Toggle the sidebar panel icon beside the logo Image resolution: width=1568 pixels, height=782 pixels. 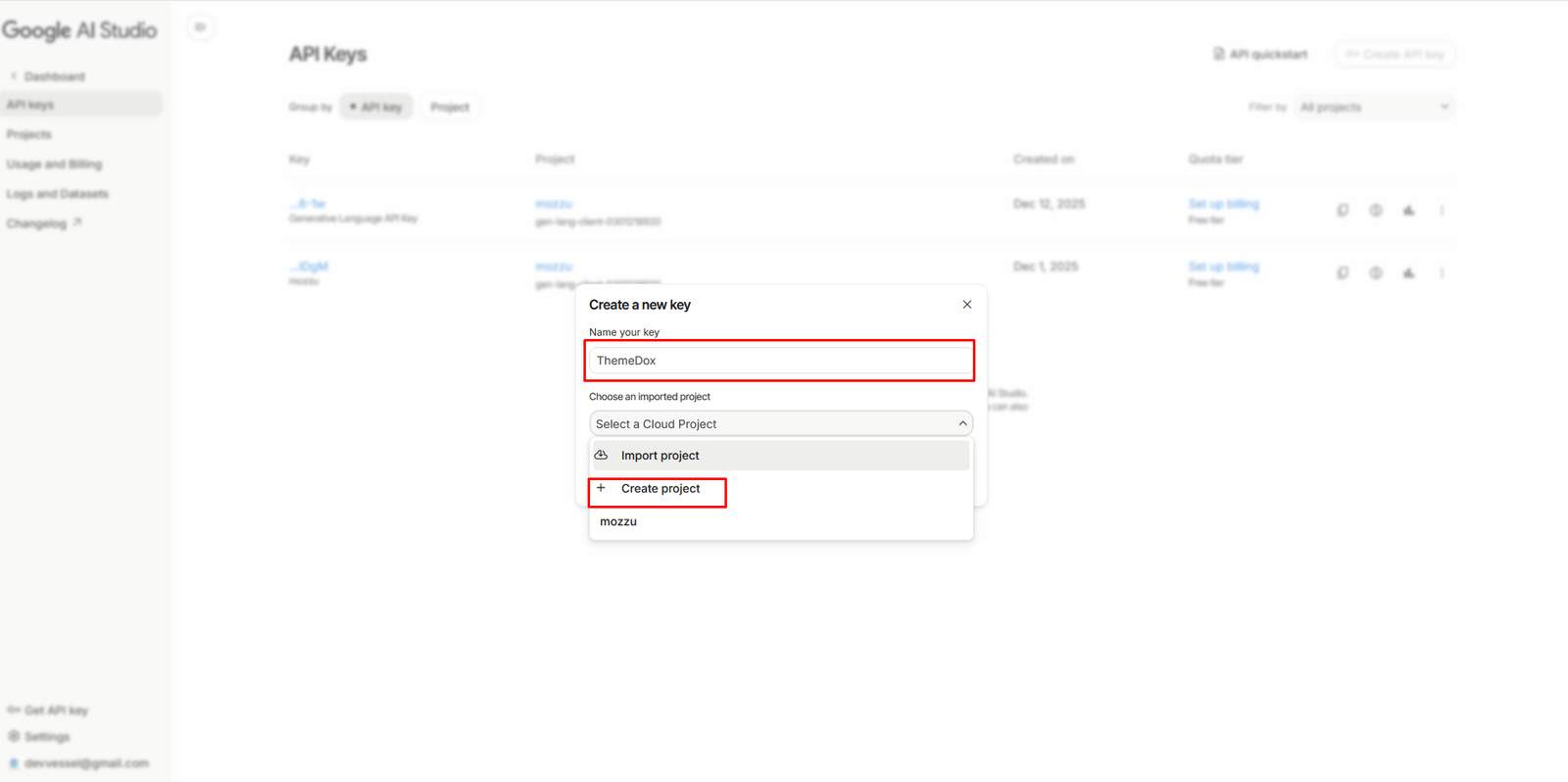200,27
